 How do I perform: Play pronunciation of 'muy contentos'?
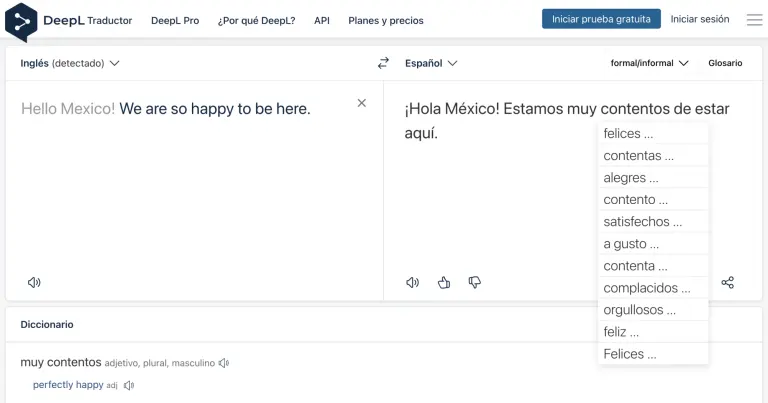pos(224,363)
